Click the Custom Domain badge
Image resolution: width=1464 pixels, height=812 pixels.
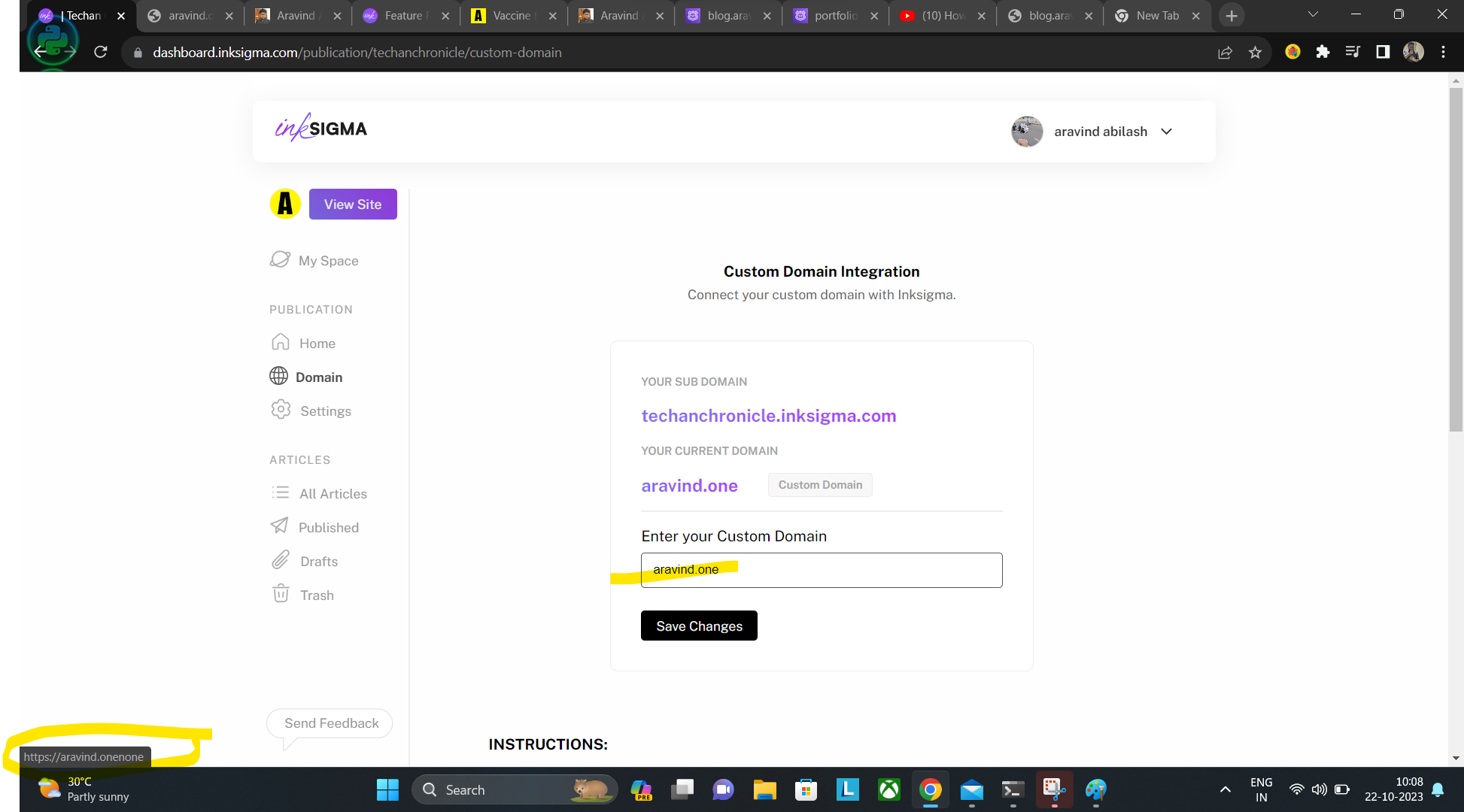click(x=820, y=485)
